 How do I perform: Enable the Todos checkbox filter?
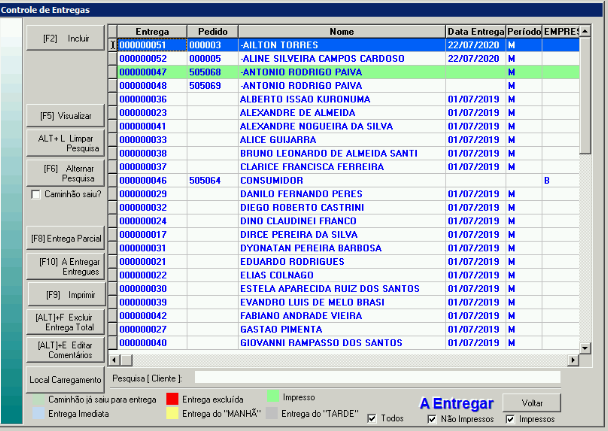coord(372,418)
